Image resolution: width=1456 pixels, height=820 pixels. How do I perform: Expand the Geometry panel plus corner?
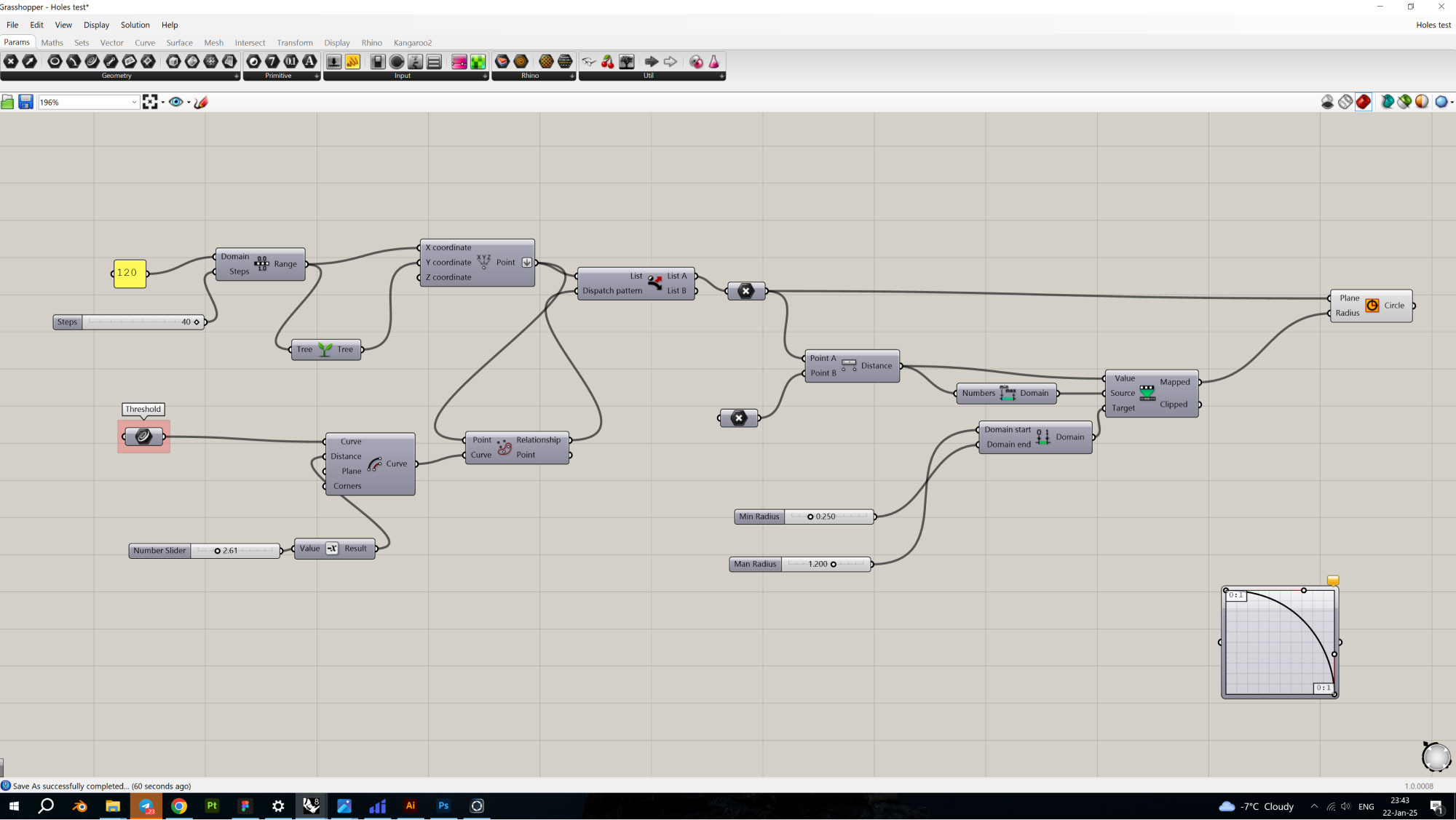point(236,76)
